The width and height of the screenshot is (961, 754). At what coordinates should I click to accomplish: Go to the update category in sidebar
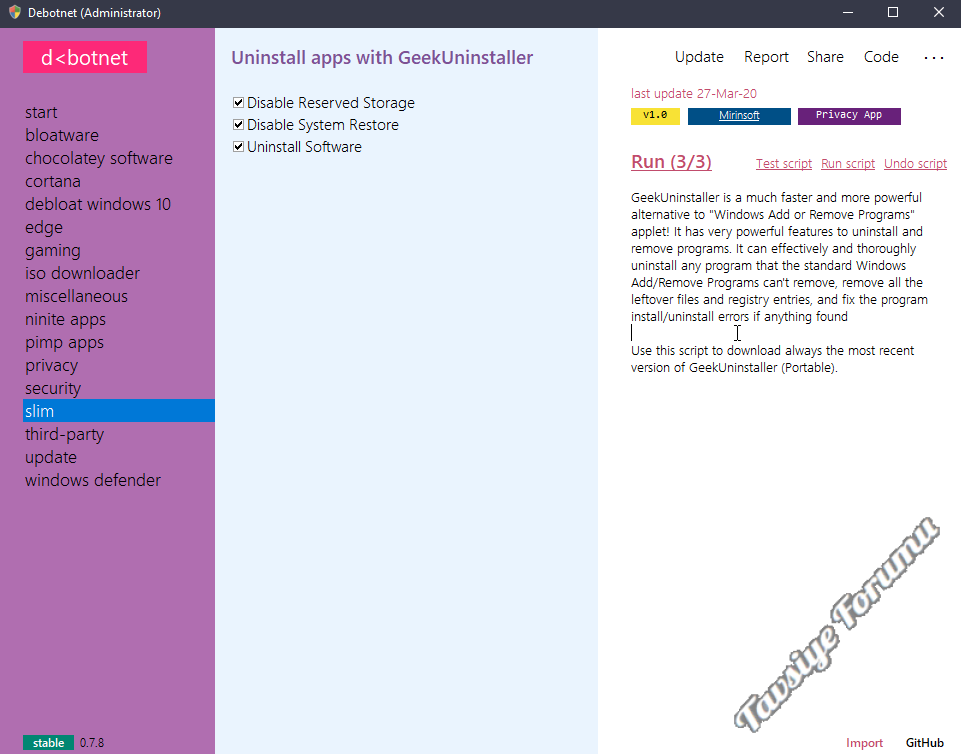(51, 457)
